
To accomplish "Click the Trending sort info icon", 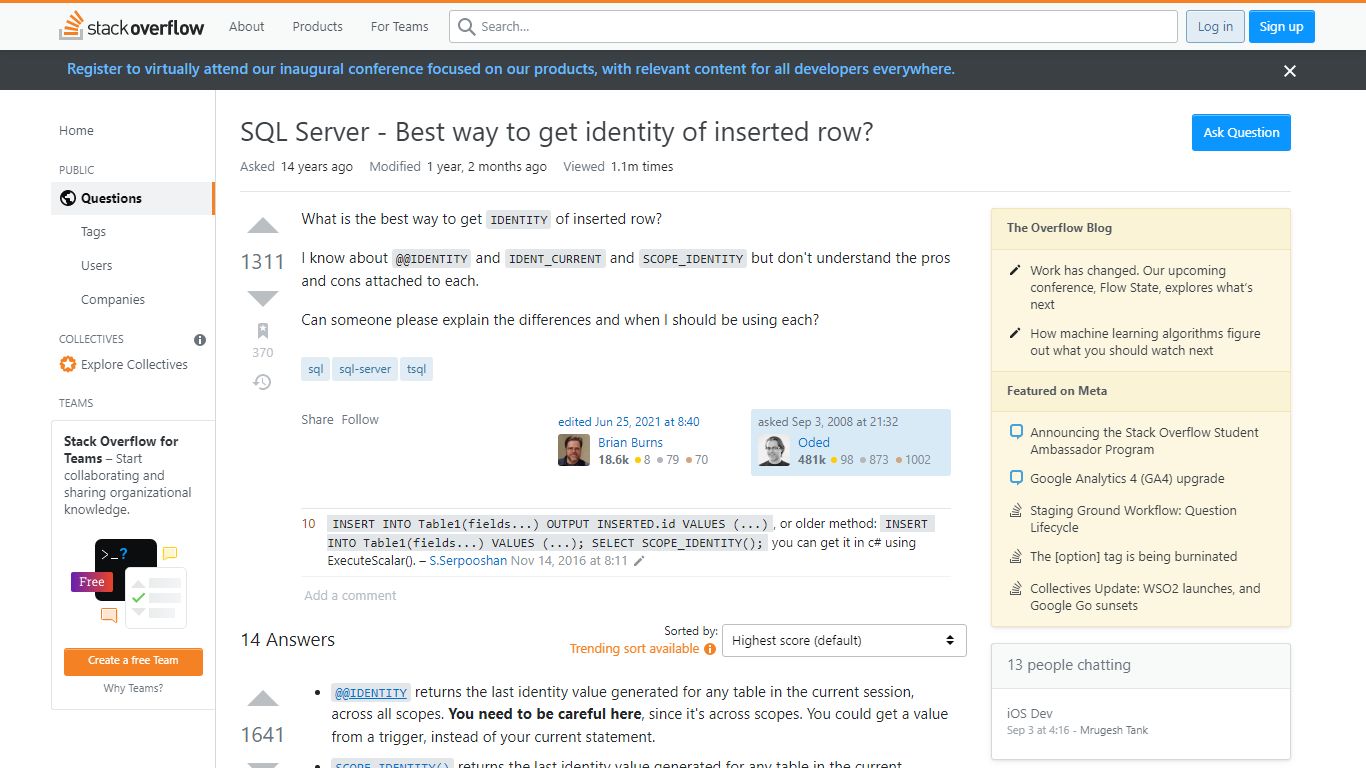I will click(710, 649).
